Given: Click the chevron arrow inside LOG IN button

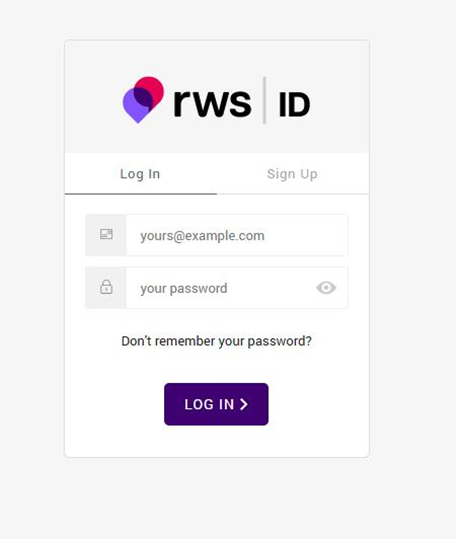Looking at the screenshot, I should point(244,404).
